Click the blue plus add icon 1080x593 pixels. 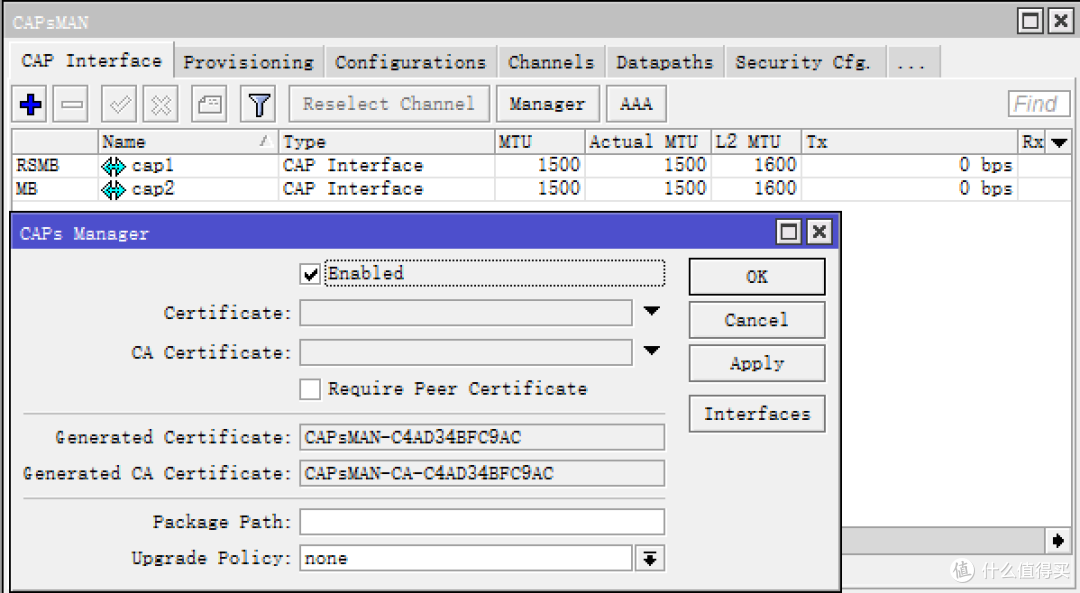click(31, 104)
